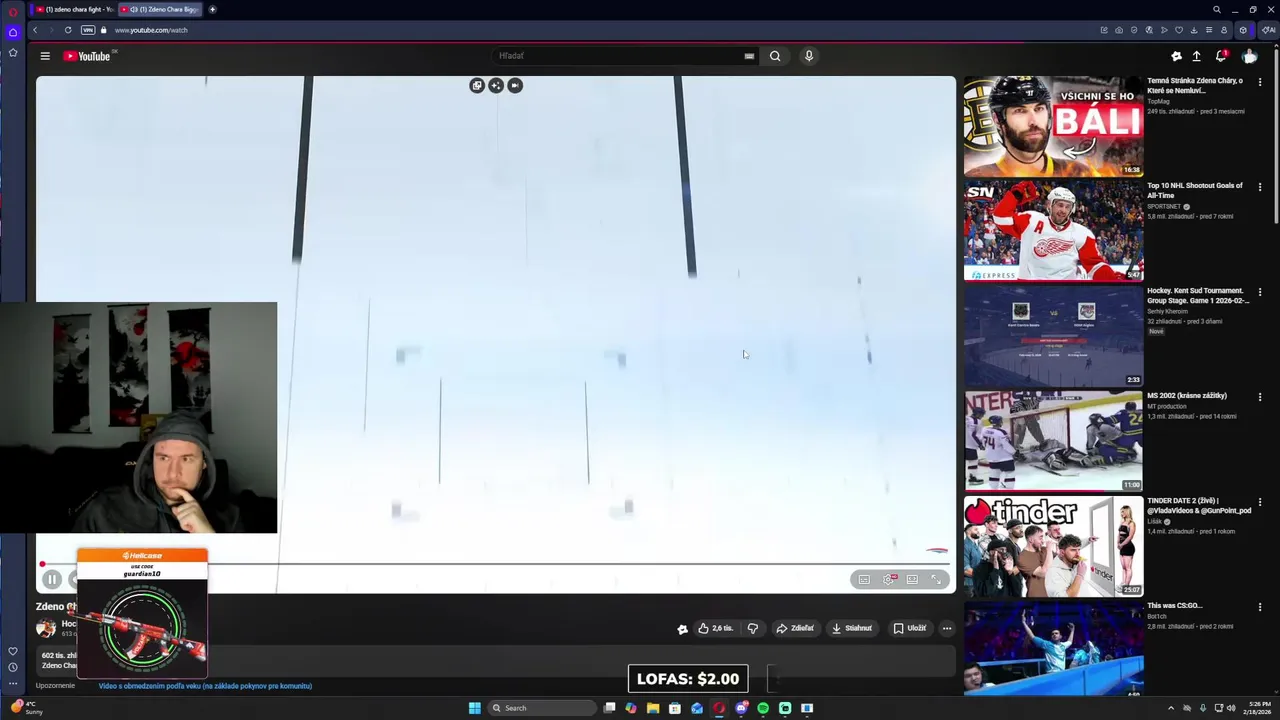This screenshot has width=1280, height=720.
Task: Switch to theater mode in player
Action: pos(912,579)
